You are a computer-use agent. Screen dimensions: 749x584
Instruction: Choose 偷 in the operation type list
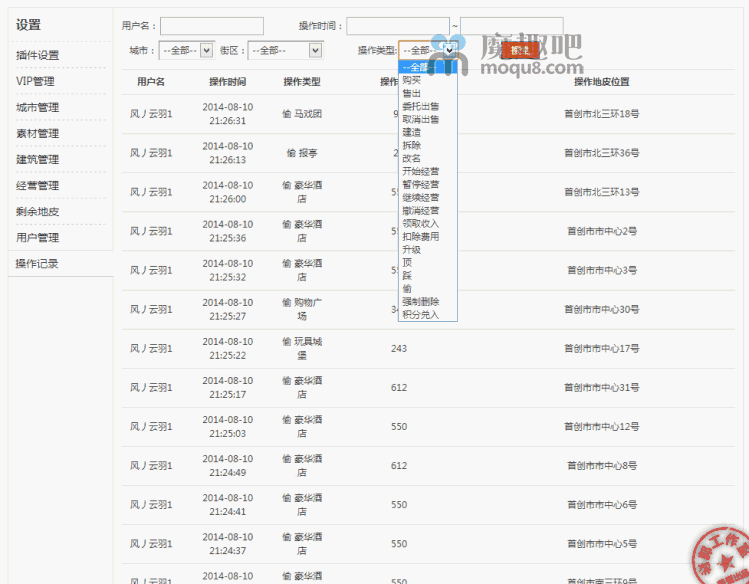(428, 288)
